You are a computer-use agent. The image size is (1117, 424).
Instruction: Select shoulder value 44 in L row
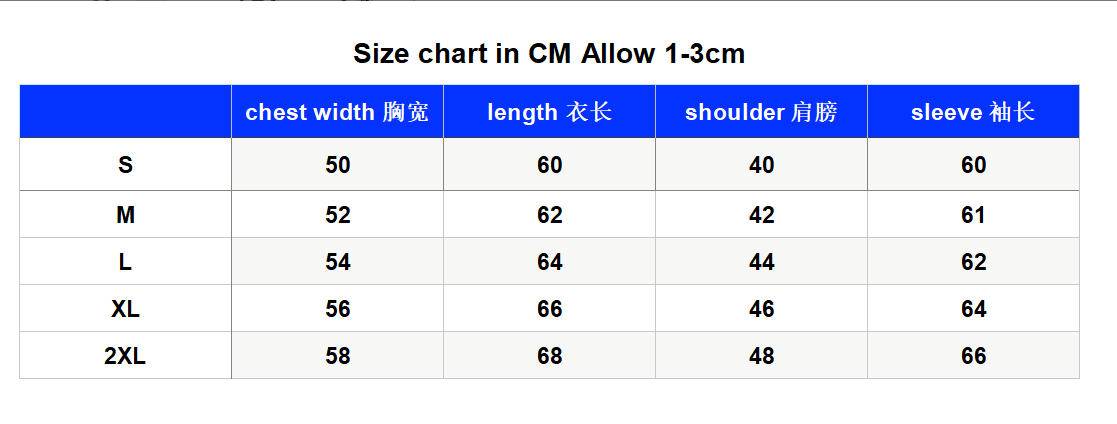(x=762, y=262)
